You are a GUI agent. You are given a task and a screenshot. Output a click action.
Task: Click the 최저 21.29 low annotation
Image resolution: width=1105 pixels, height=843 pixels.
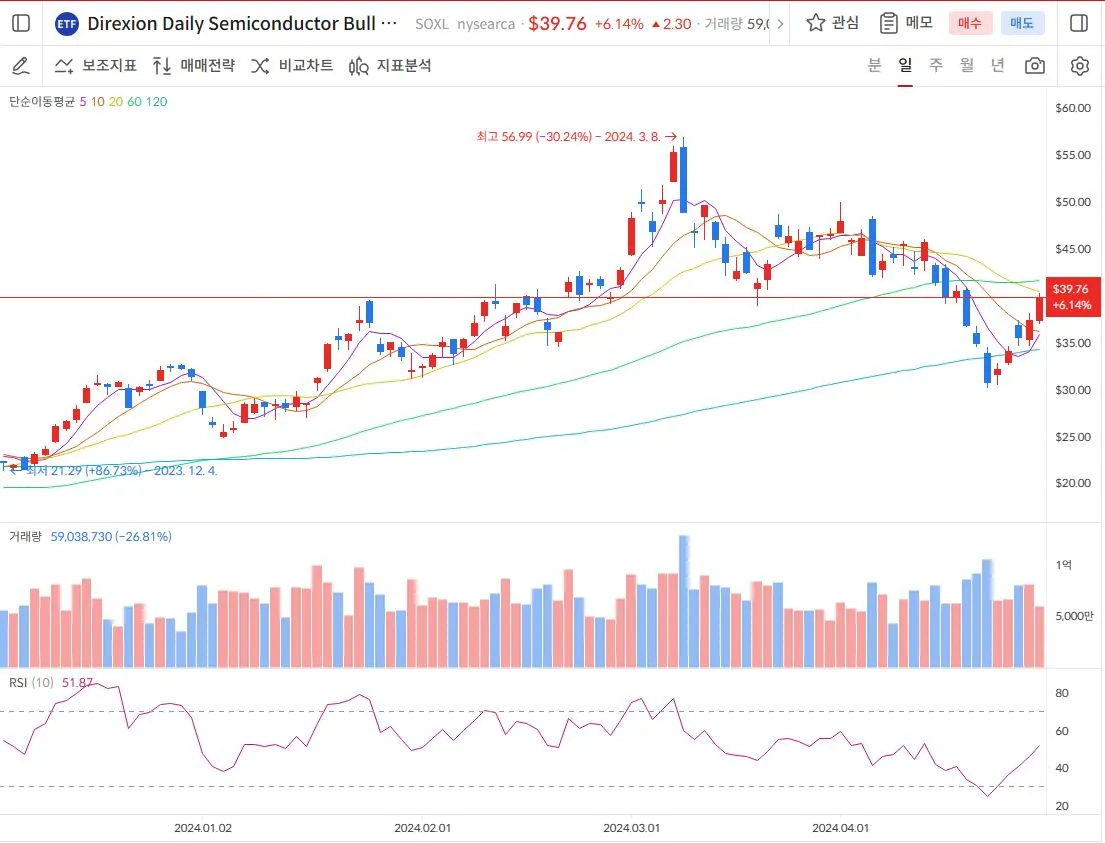[x=113, y=470]
